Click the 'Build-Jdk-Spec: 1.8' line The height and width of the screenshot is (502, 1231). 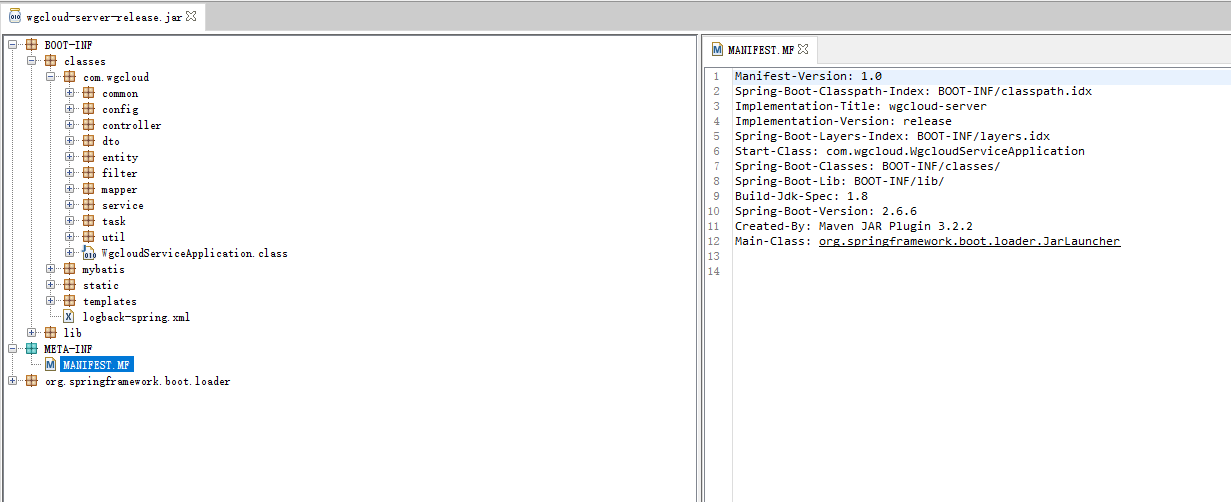tap(801, 196)
